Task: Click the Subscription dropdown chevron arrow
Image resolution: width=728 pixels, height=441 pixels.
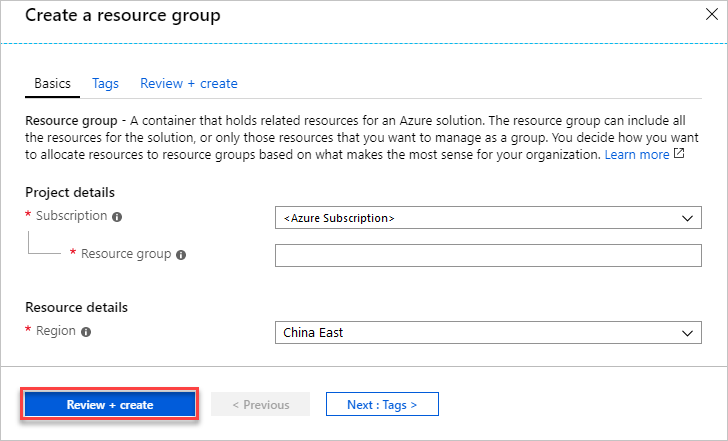Action: pyautogui.click(x=686, y=218)
